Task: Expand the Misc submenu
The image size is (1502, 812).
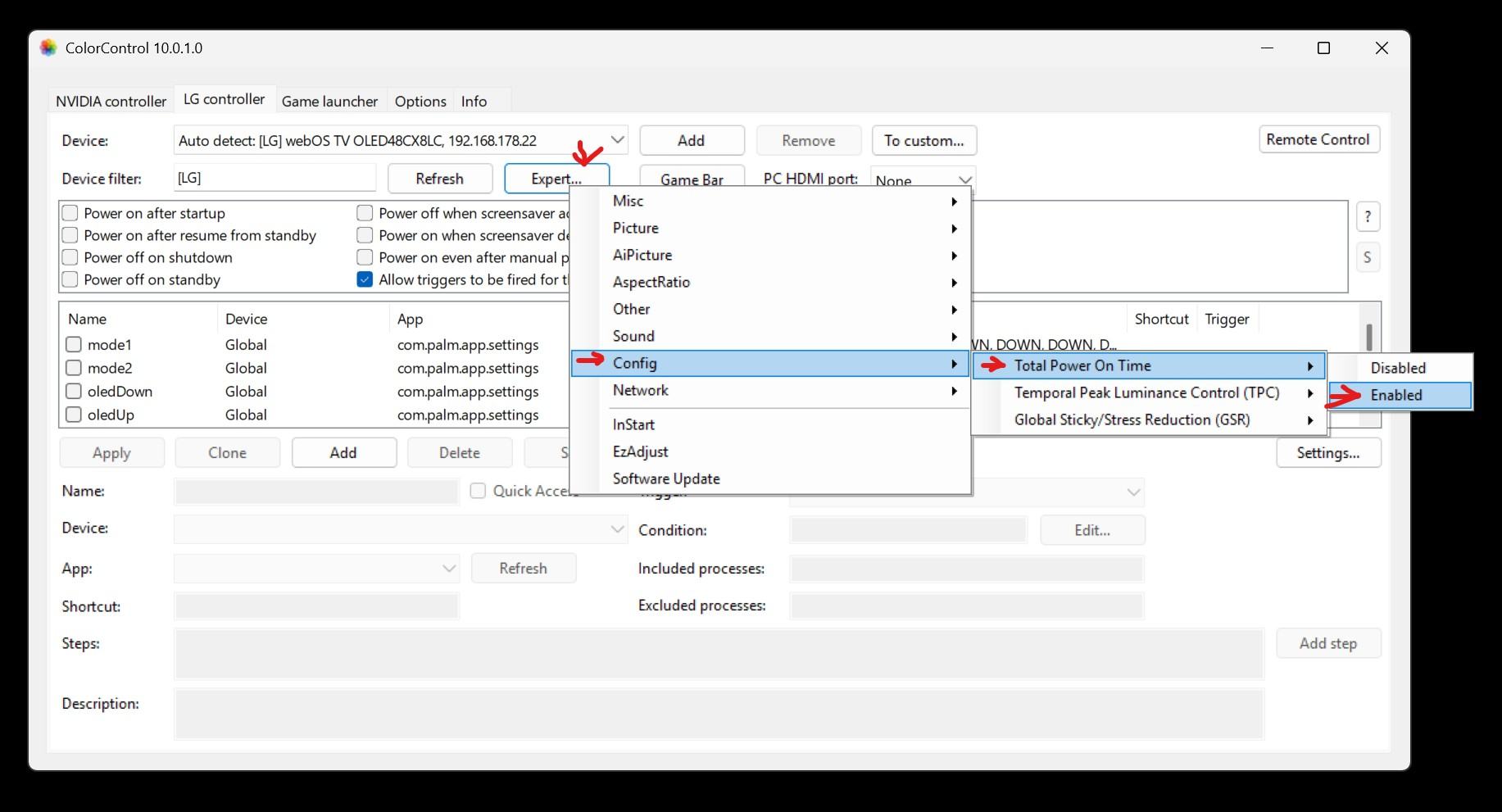Action: [x=771, y=201]
